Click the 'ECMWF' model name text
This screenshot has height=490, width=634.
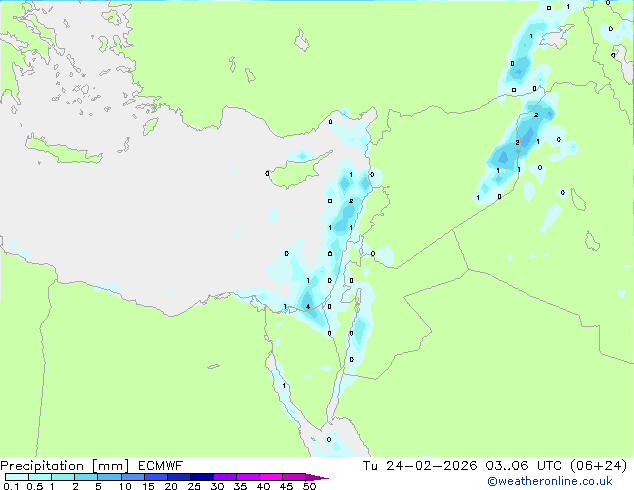[160, 466]
